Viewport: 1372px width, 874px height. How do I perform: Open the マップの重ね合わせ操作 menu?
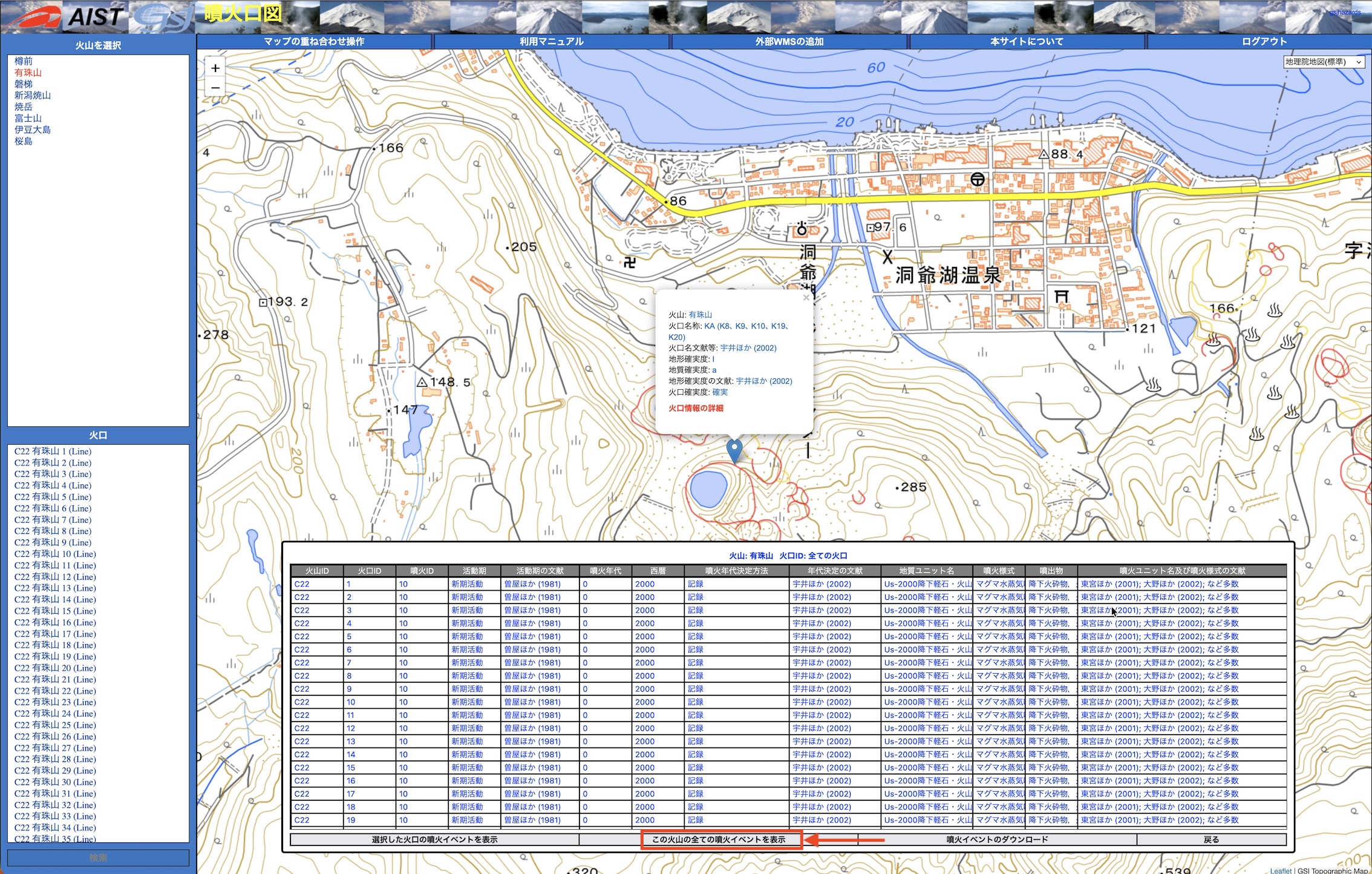tap(314, 42)
